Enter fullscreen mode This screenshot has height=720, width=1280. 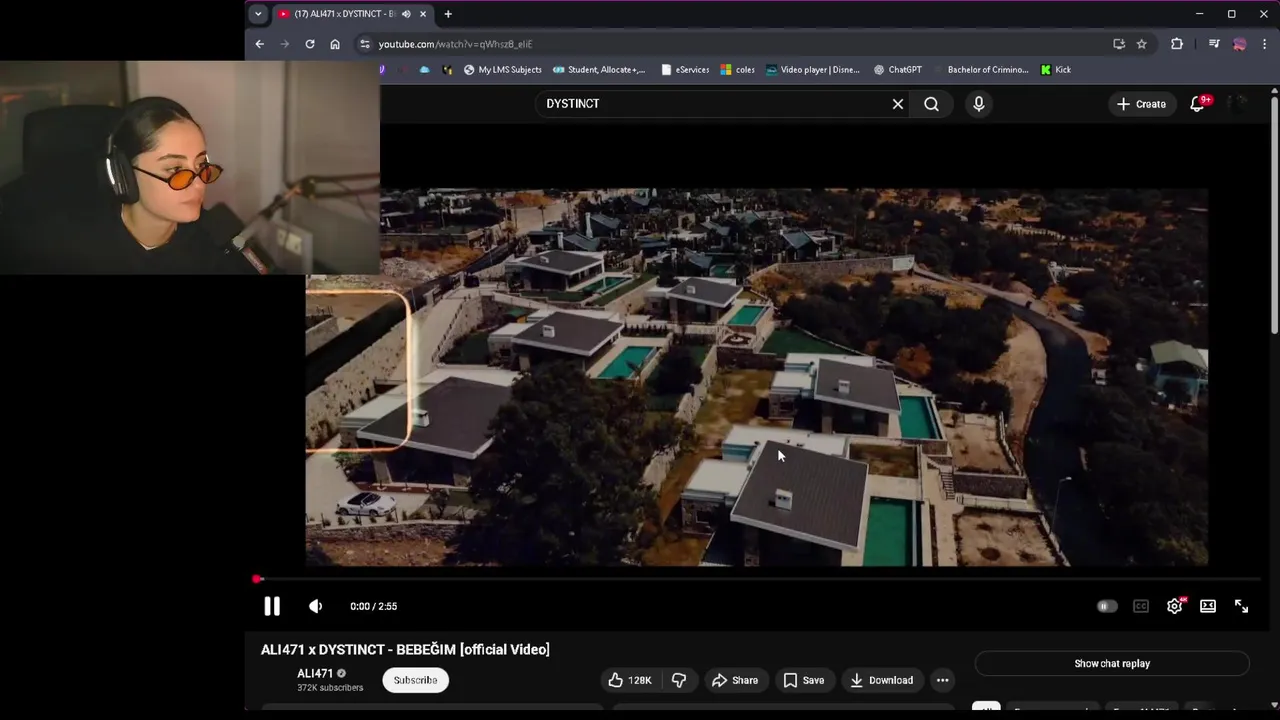point(1241,606)
